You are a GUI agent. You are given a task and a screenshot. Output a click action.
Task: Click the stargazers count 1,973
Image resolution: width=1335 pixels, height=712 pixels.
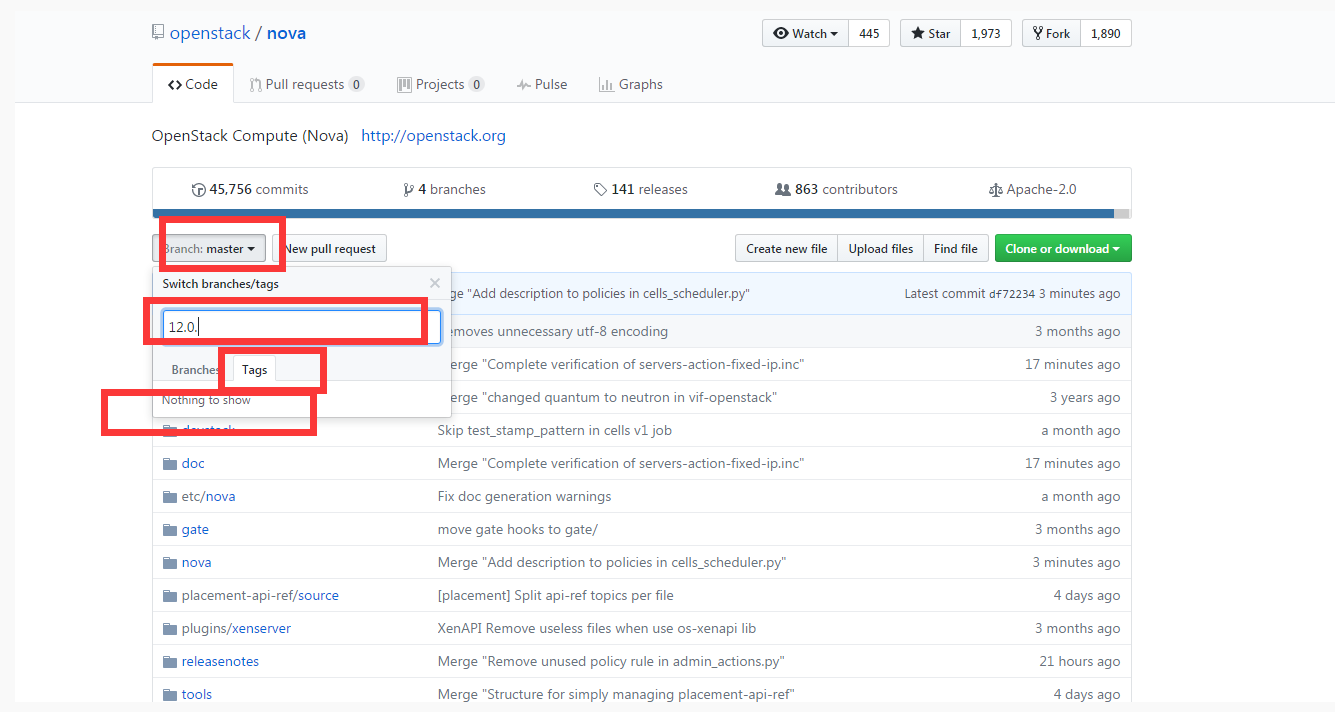(x=986, y=33)
